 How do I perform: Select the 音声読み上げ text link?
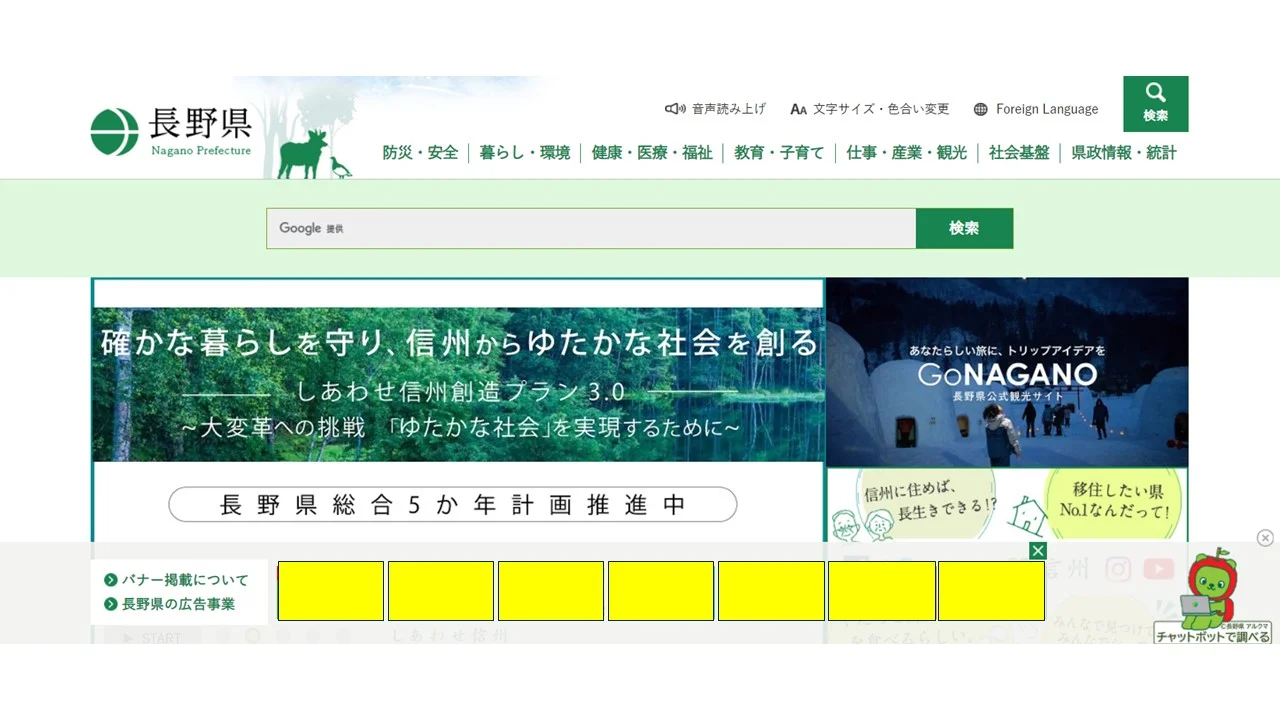729,109
